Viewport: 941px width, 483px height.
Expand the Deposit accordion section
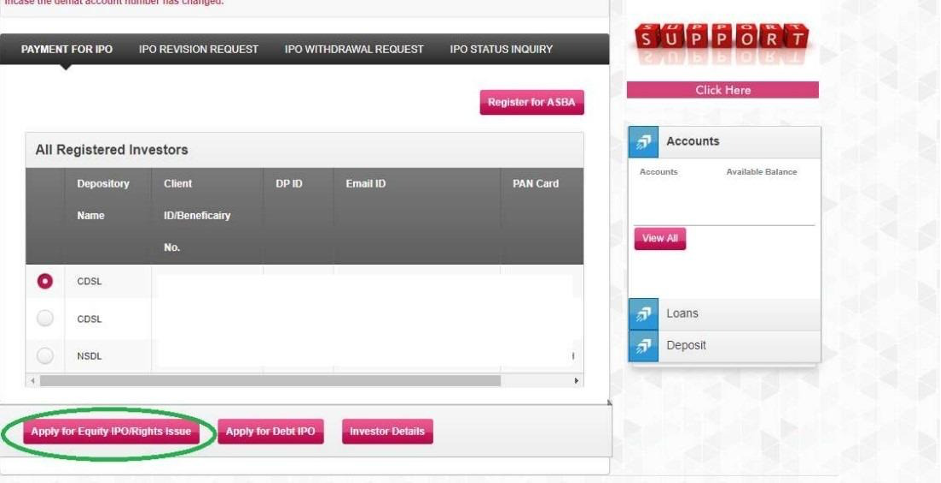coord(724,346)
